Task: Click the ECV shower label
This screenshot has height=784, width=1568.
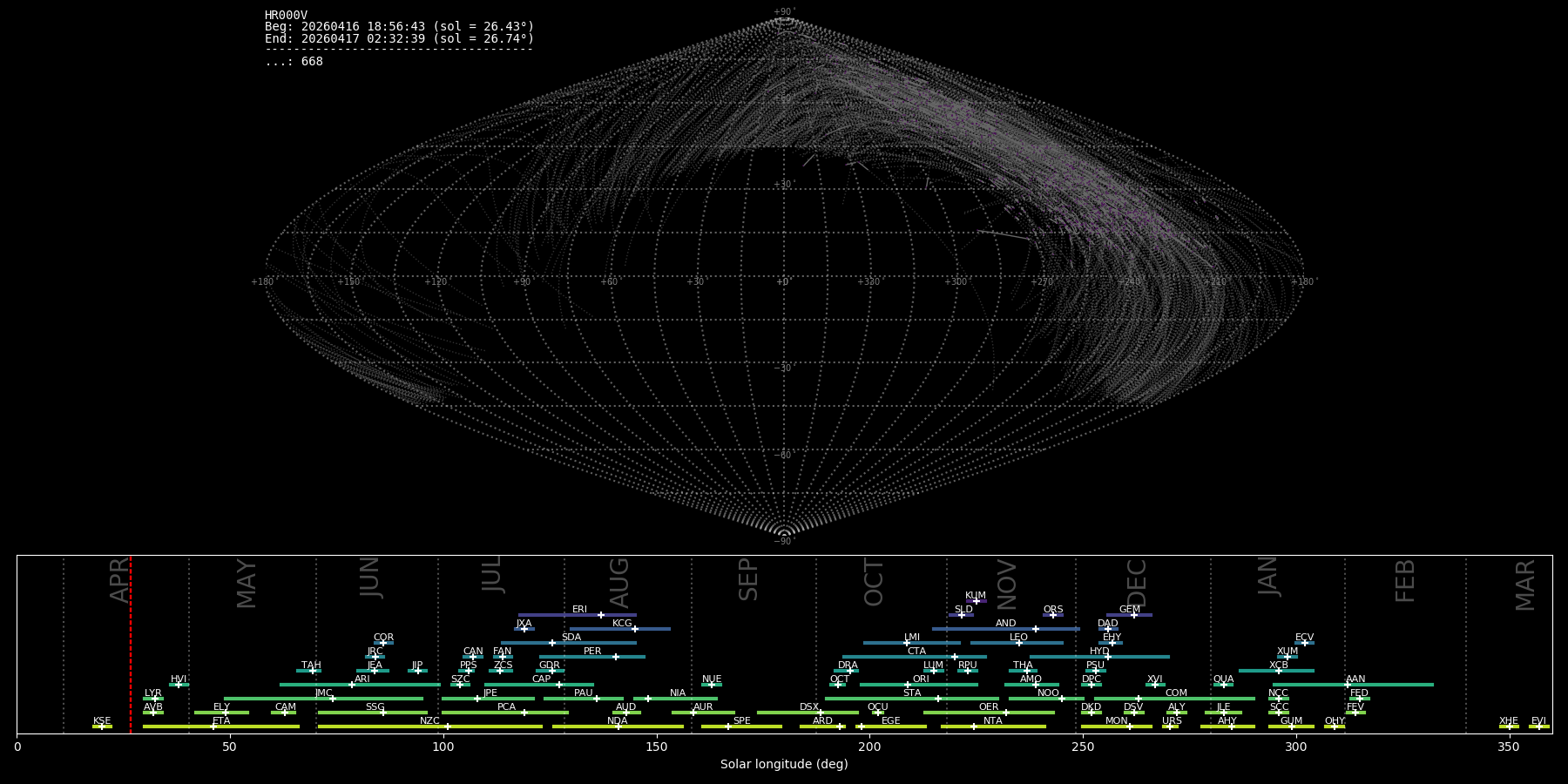Action: [x=1304, y=638]
